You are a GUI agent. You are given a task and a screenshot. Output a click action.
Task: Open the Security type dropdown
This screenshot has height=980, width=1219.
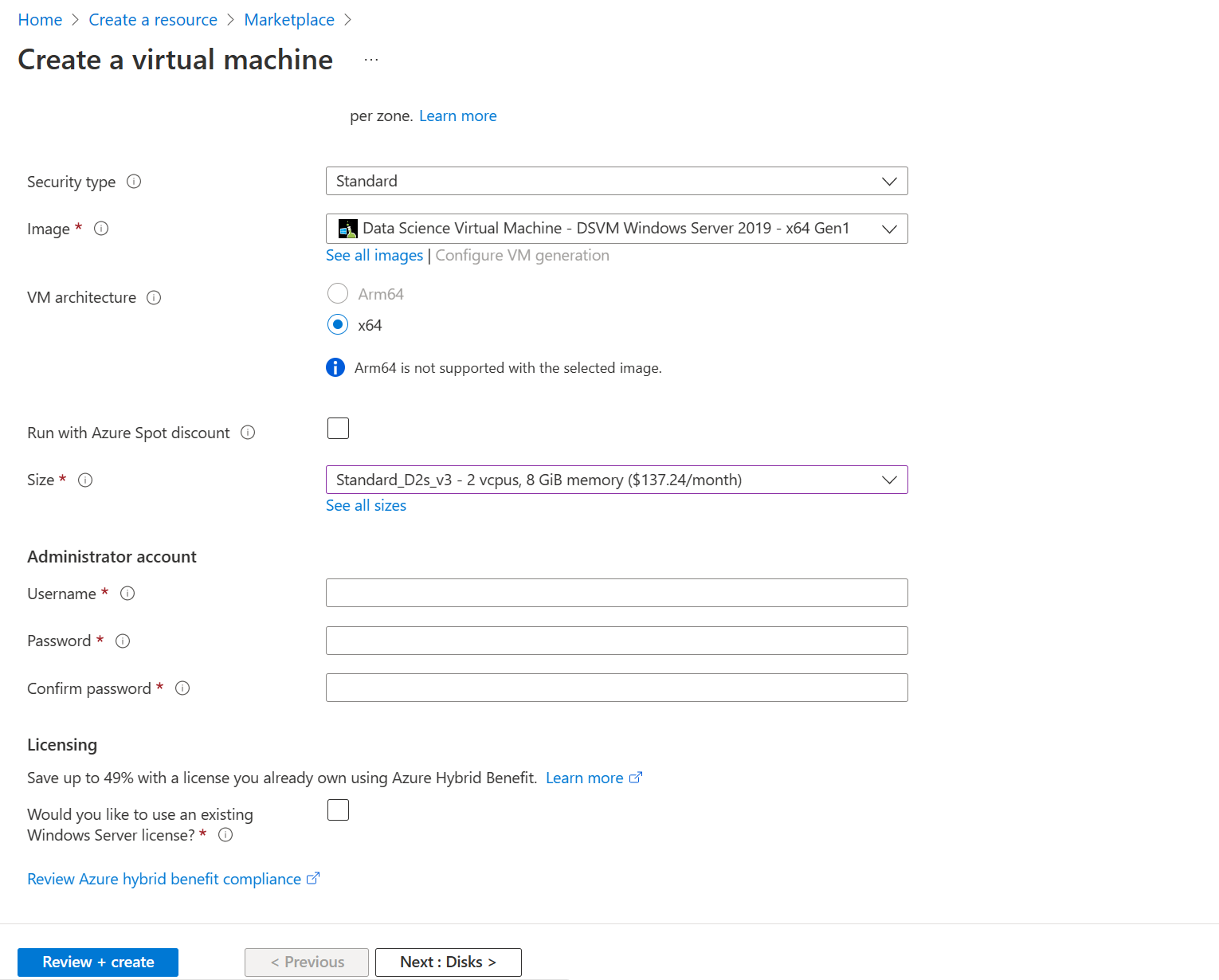click(617, 181)
